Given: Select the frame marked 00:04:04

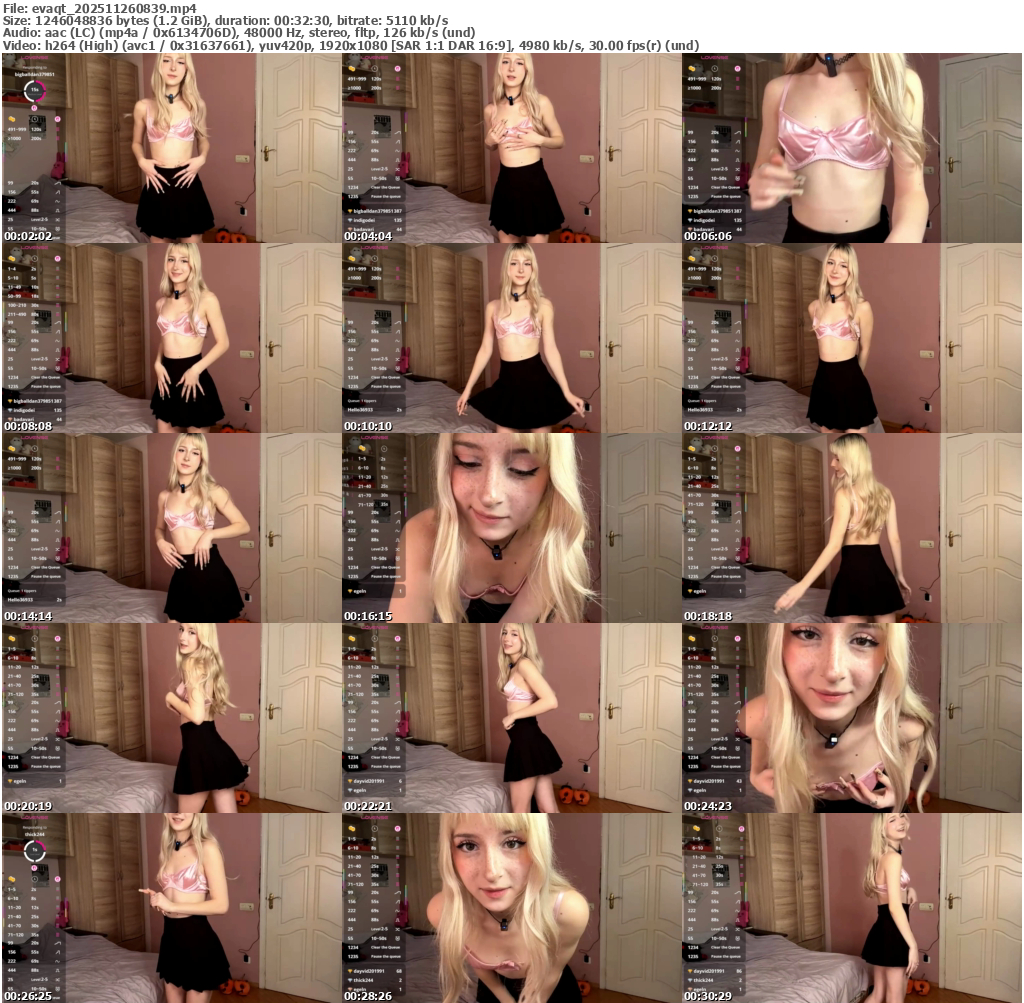Looking at the screenshot, I should [x=512, y=148].
